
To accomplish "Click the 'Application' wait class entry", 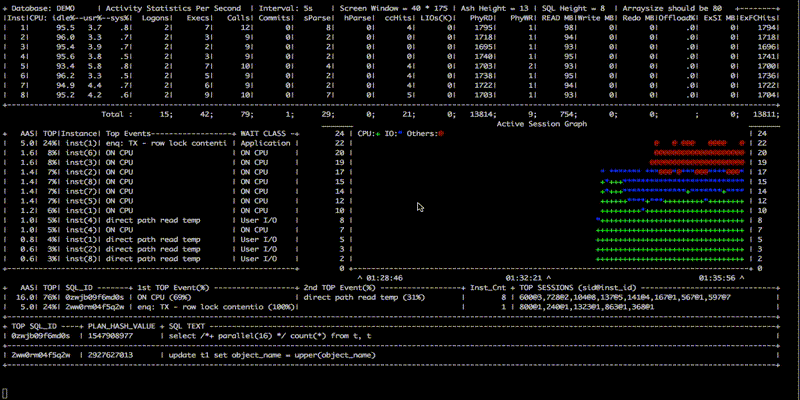I will [265, 143].
